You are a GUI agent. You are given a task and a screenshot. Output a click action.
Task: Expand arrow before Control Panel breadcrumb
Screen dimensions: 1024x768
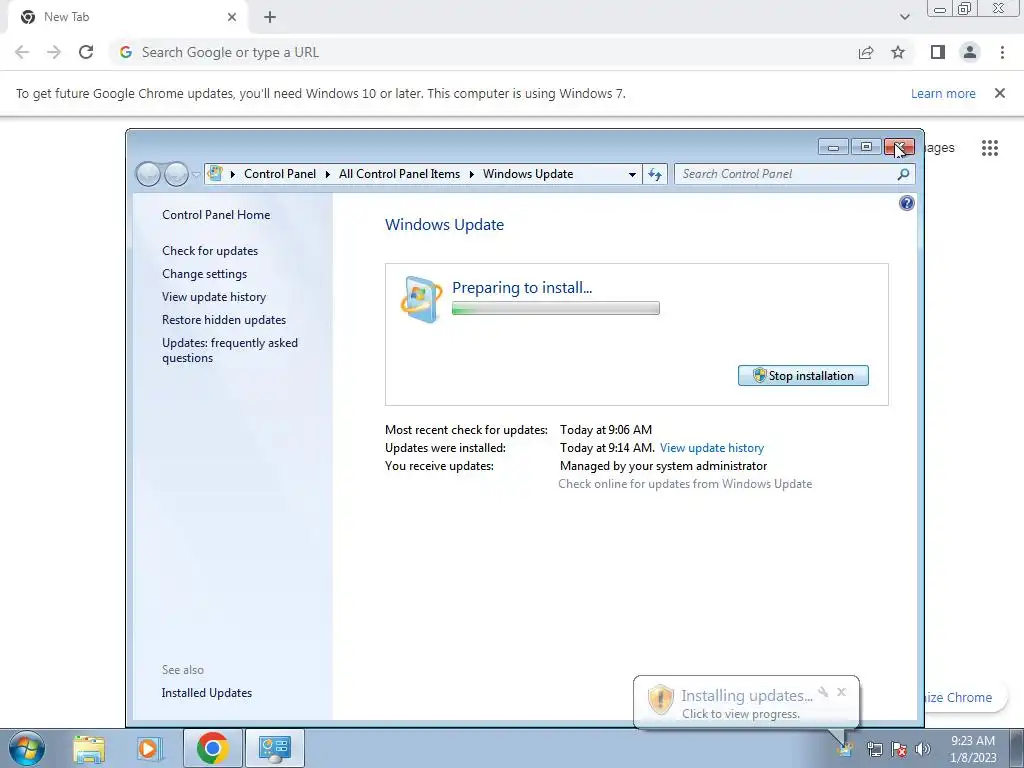point(232,174)
